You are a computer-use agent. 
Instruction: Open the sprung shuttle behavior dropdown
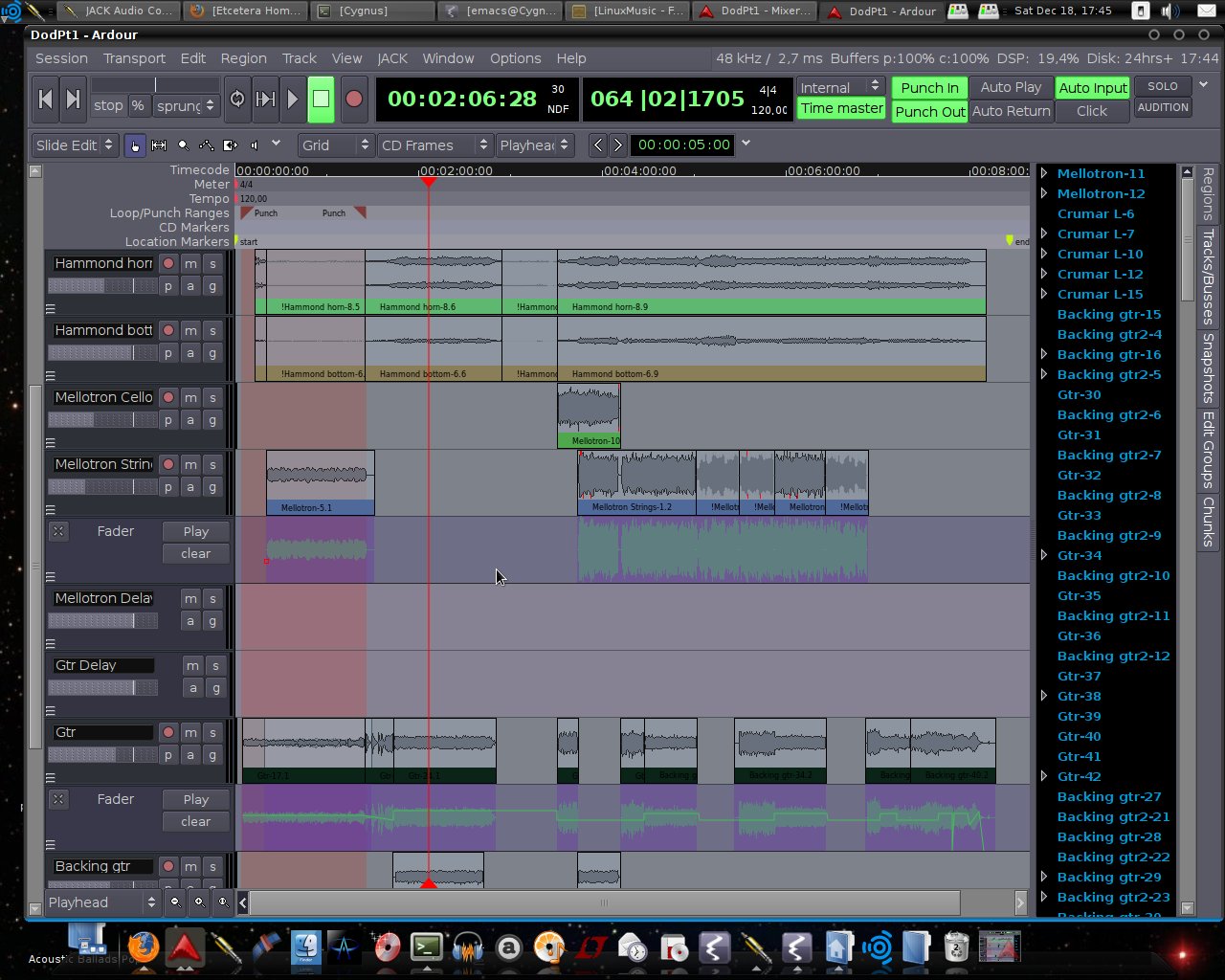click(x=186, y=105)
